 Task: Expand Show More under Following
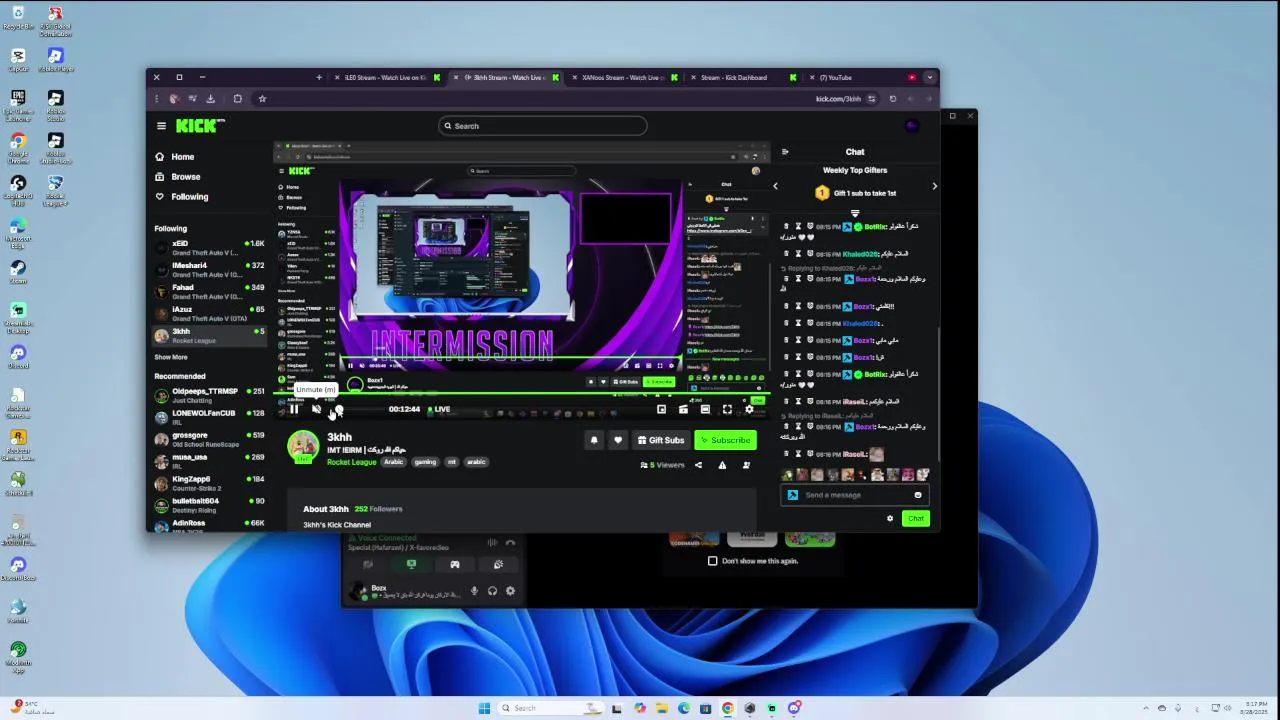point(171,357)
